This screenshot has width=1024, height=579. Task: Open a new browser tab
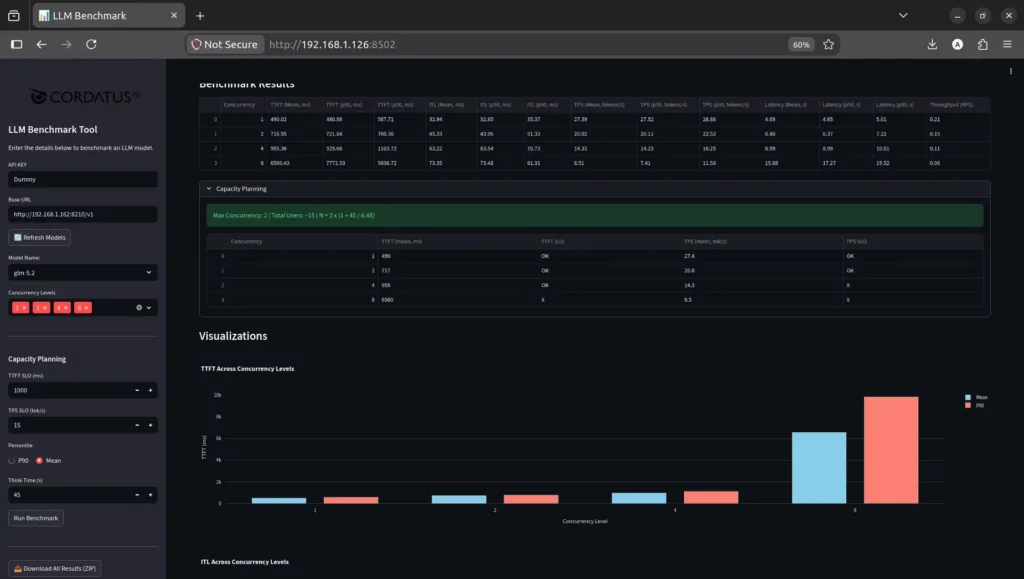pos(200,16)
